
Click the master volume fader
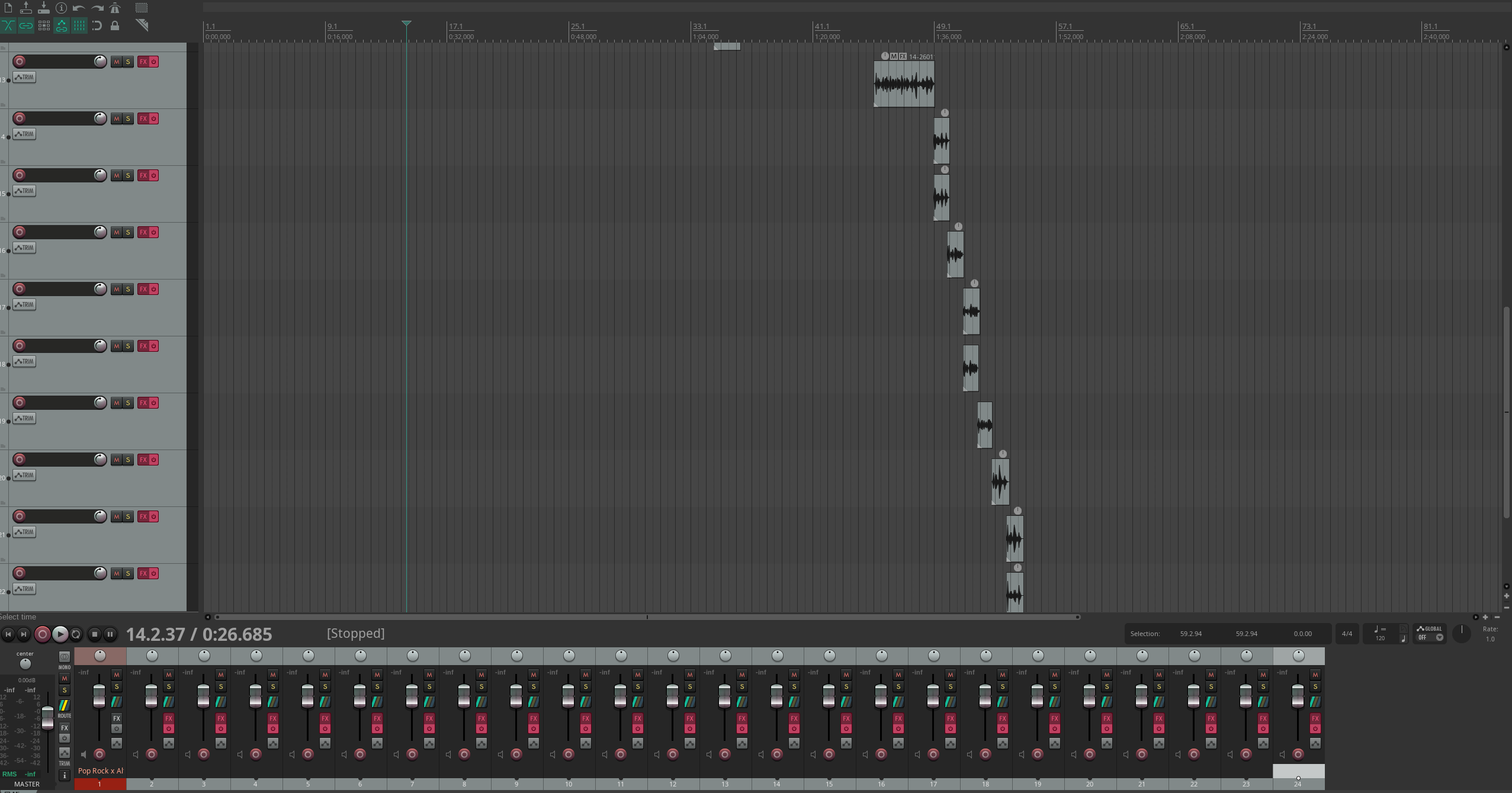tap(47, 717)
